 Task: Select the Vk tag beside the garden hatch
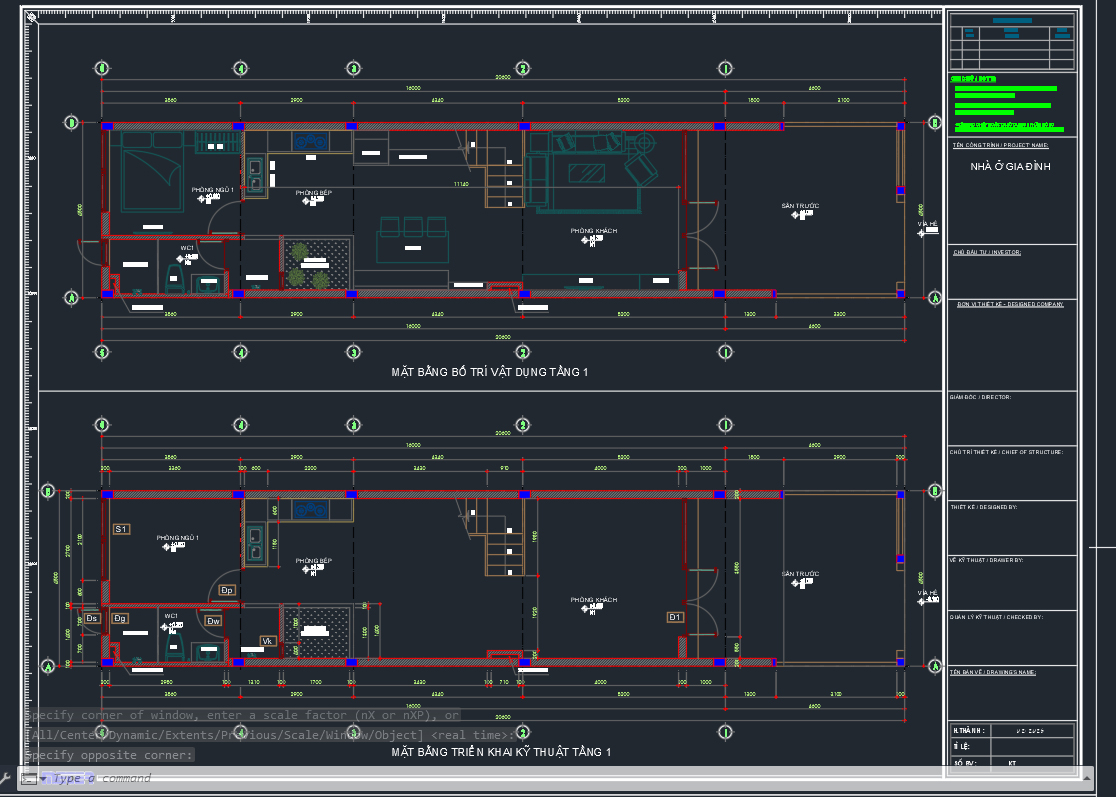[x=267, y=640]
